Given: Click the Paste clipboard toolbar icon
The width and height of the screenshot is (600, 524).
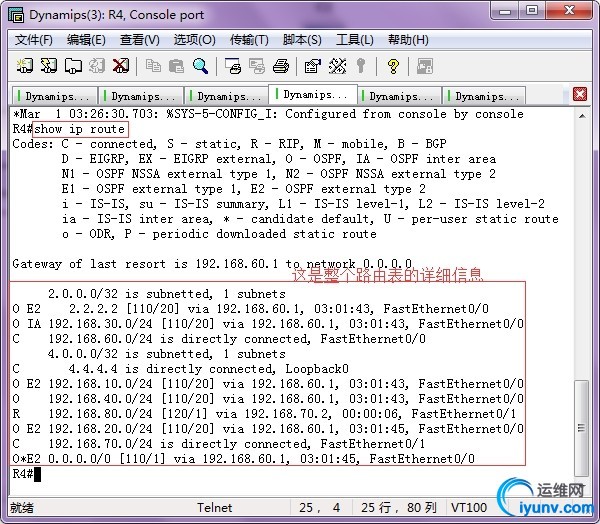Looking at the screenshot, I should click(176, 66).
